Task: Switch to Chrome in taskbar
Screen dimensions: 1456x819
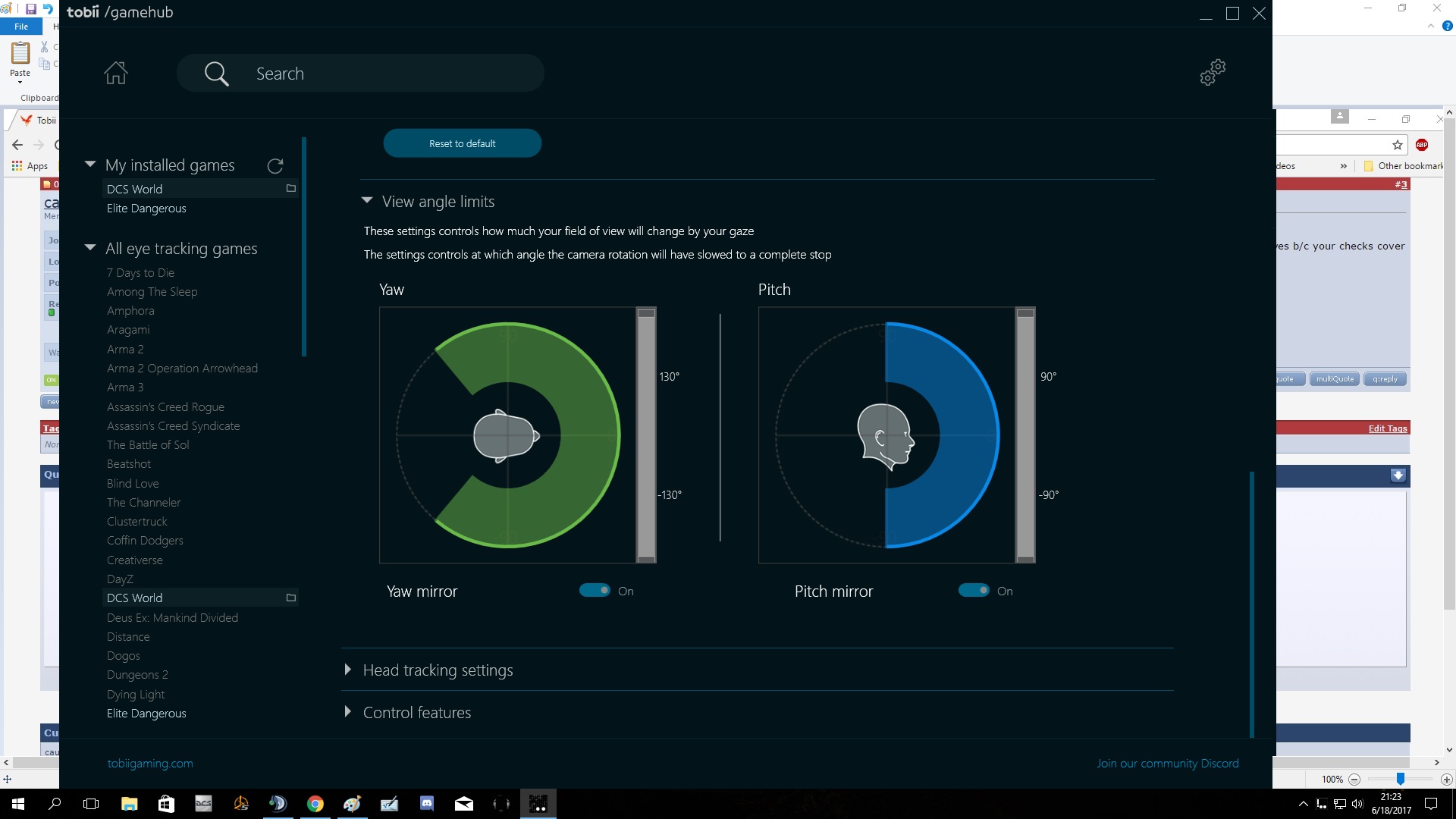Action: (315, 804)
